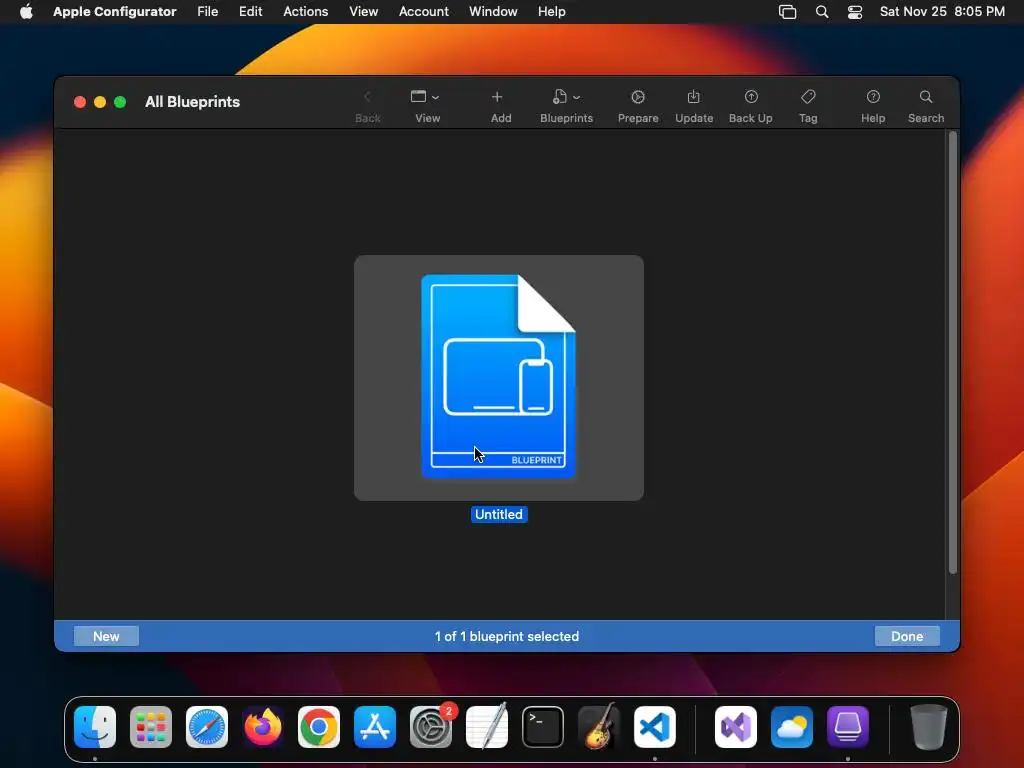
Task: Click the vertical scrollbar in blueprints window
Action: coord(953,353)
